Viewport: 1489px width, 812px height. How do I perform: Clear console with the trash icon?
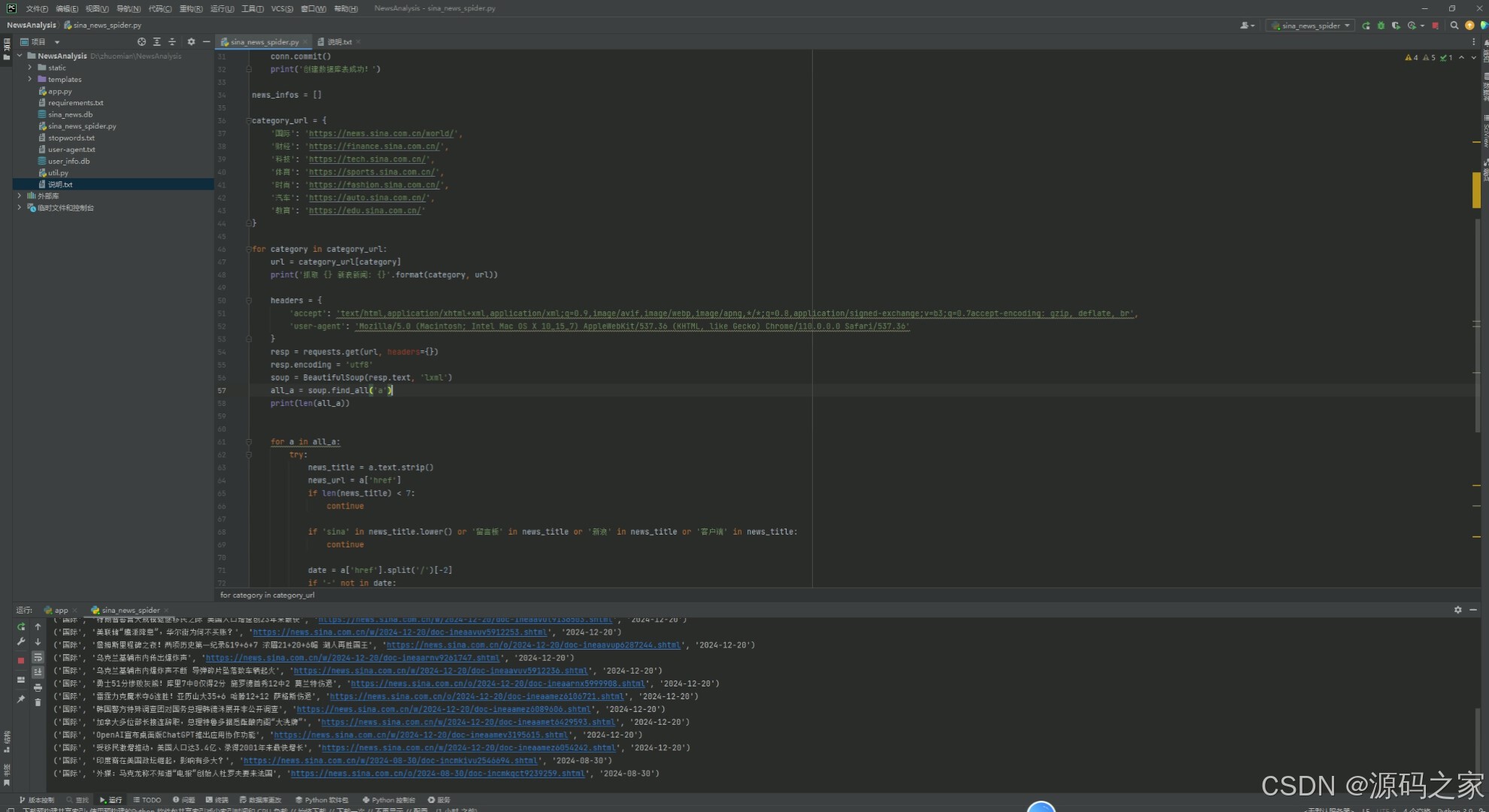38,702
